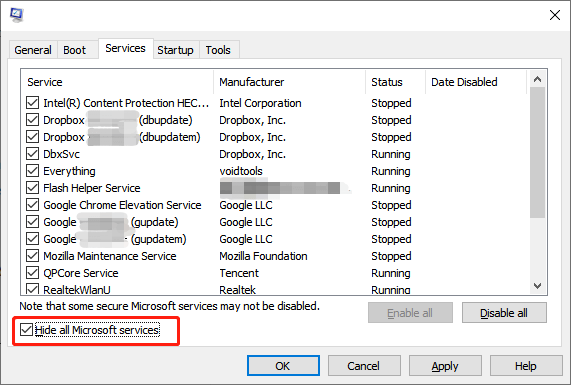Uncheck Mozilla Maintenance Service checkbox

pyautogui.click(x=33, y=256)
